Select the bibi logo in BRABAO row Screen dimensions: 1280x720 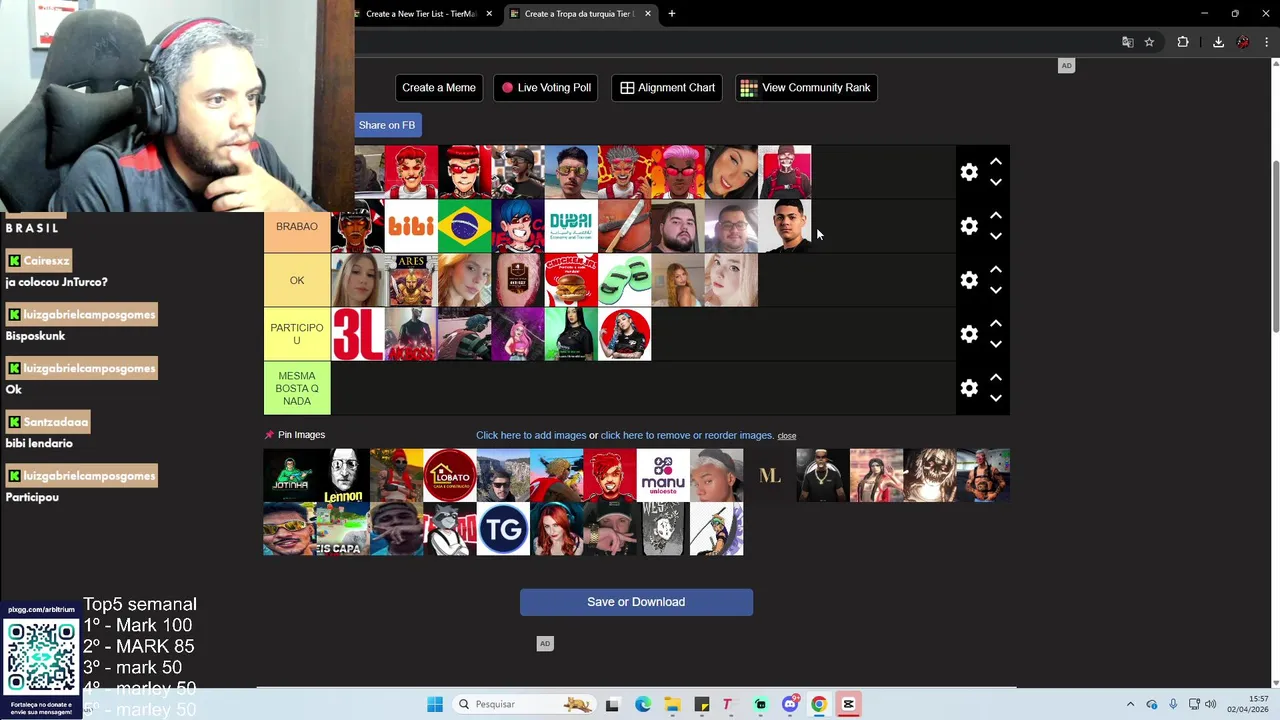click(x=411, y=226)
